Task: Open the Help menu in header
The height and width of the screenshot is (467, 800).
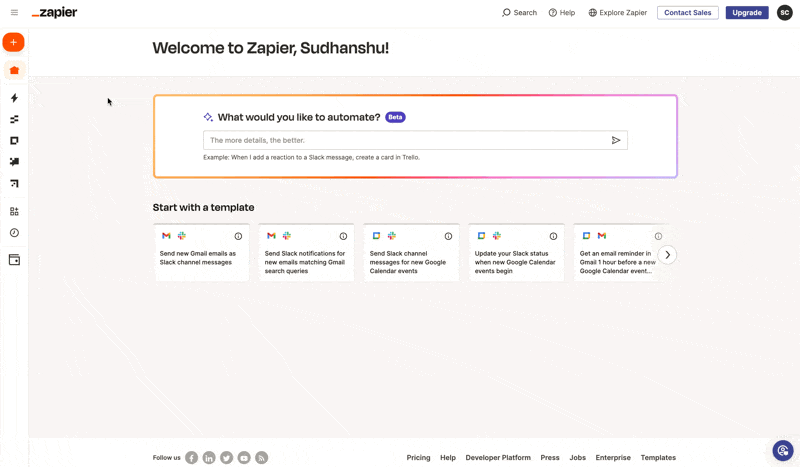Action: tap(562, 13)
